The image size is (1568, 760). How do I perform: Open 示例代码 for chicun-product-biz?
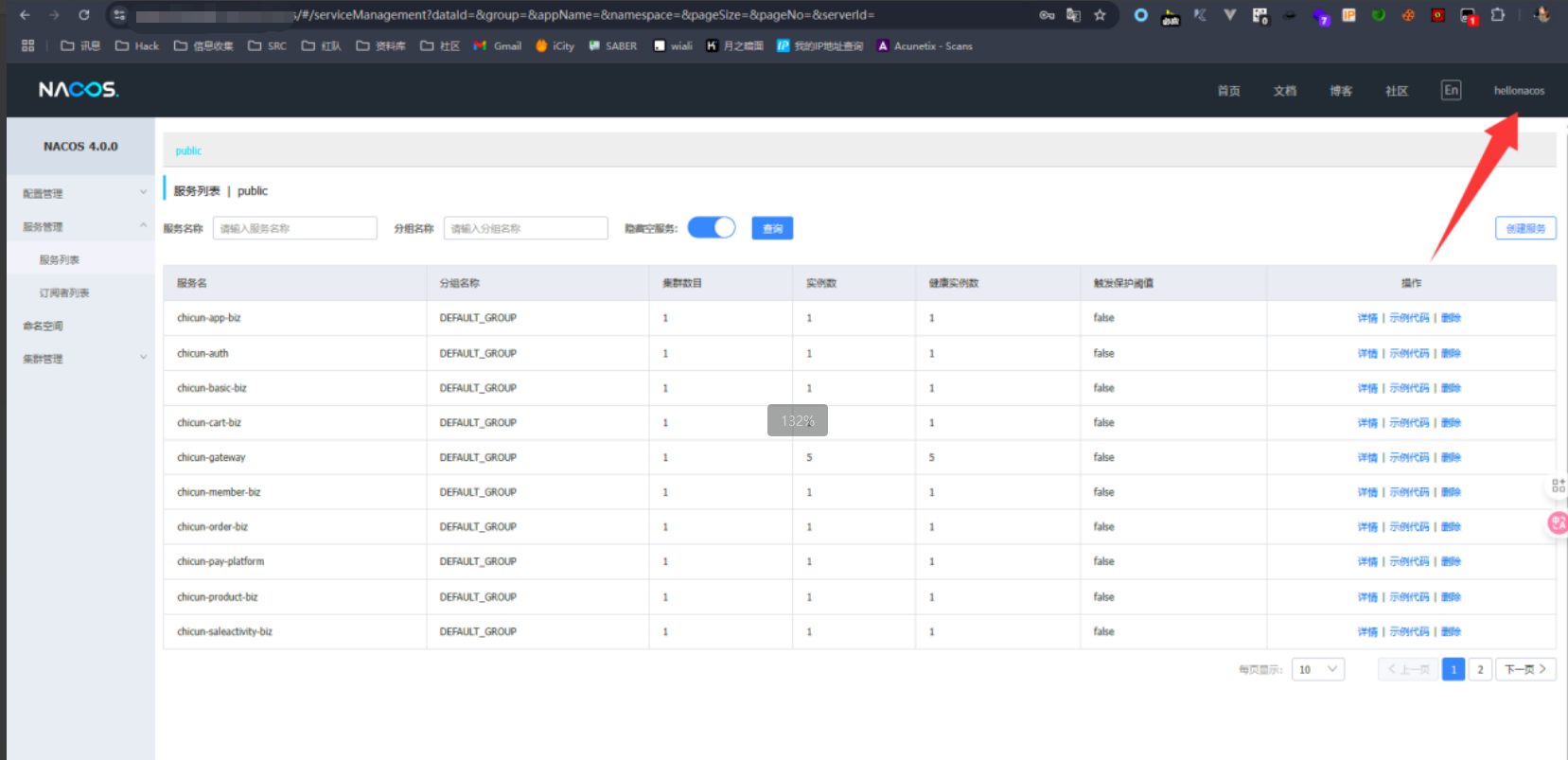(1409, 597)
